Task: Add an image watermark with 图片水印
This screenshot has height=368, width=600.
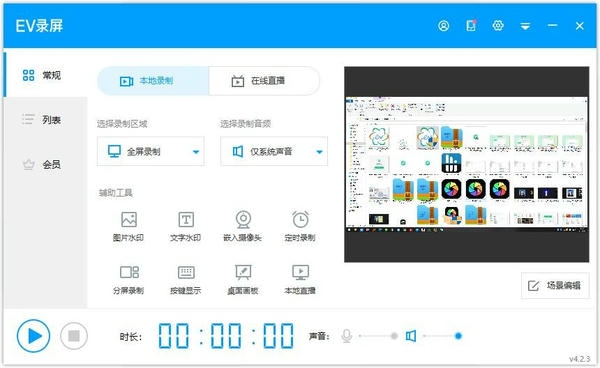Action: pyautogui.click(x=128, y=226)
